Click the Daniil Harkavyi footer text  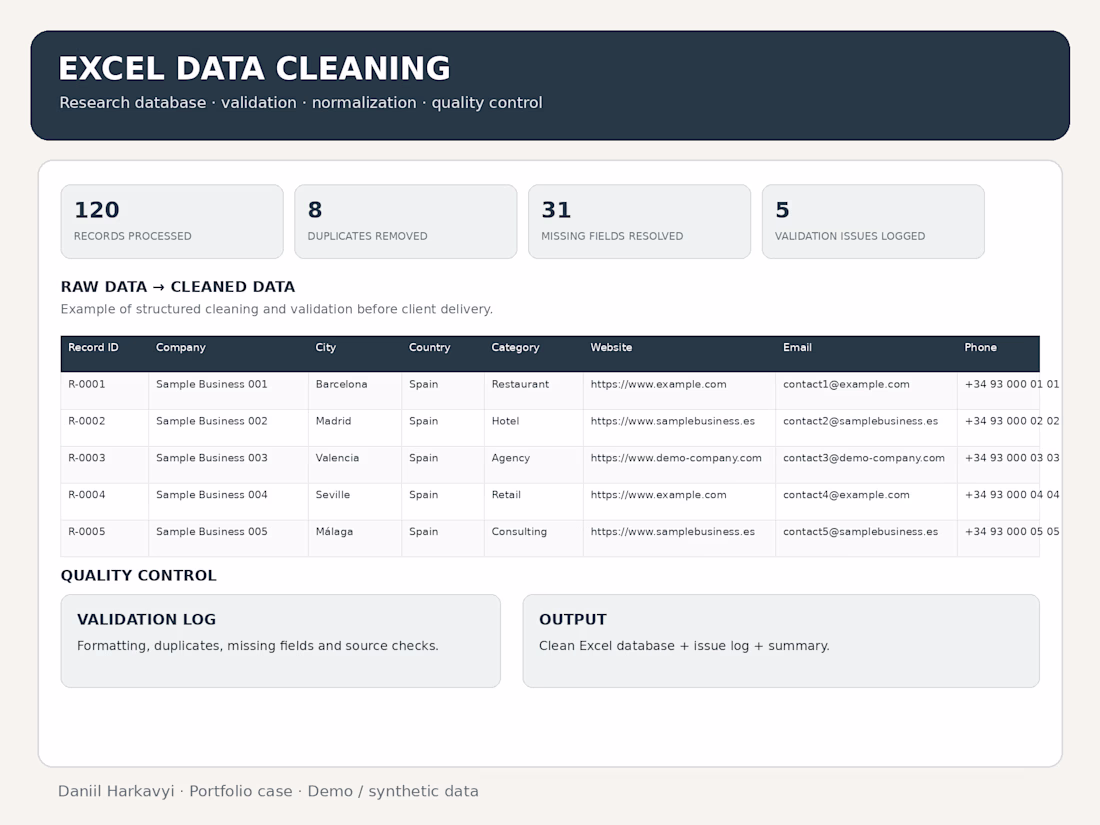(116, 791)
